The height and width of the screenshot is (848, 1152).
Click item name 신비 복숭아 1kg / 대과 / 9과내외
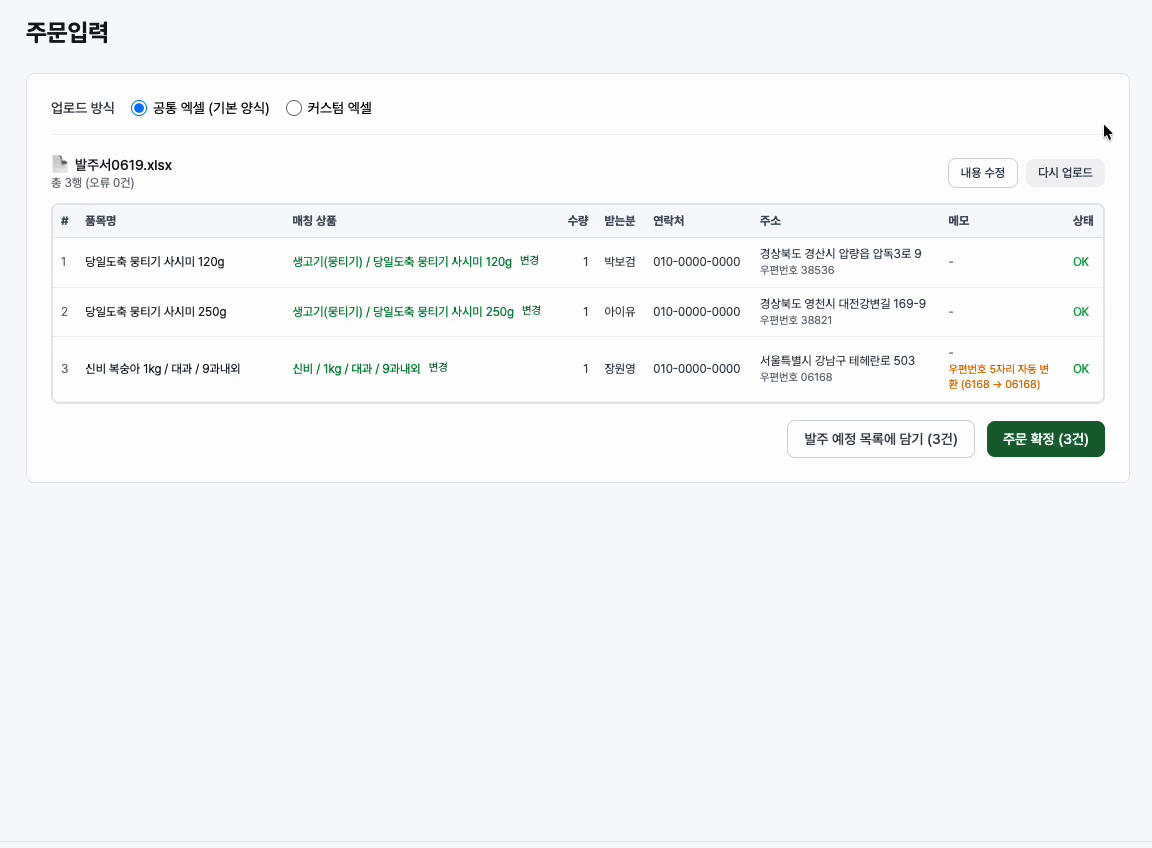point(162,369)
